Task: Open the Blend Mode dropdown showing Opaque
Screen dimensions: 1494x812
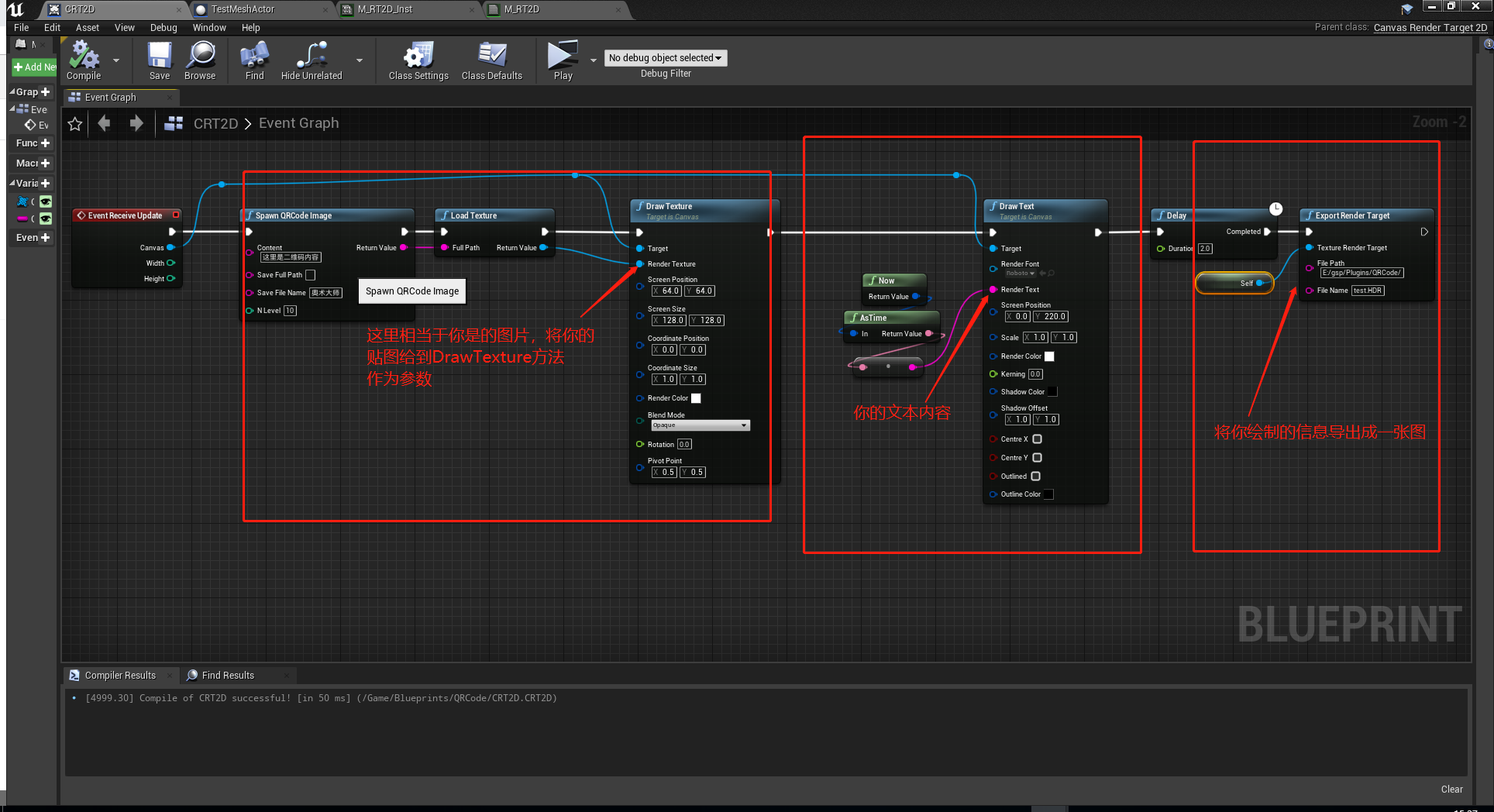Action: 700,425
